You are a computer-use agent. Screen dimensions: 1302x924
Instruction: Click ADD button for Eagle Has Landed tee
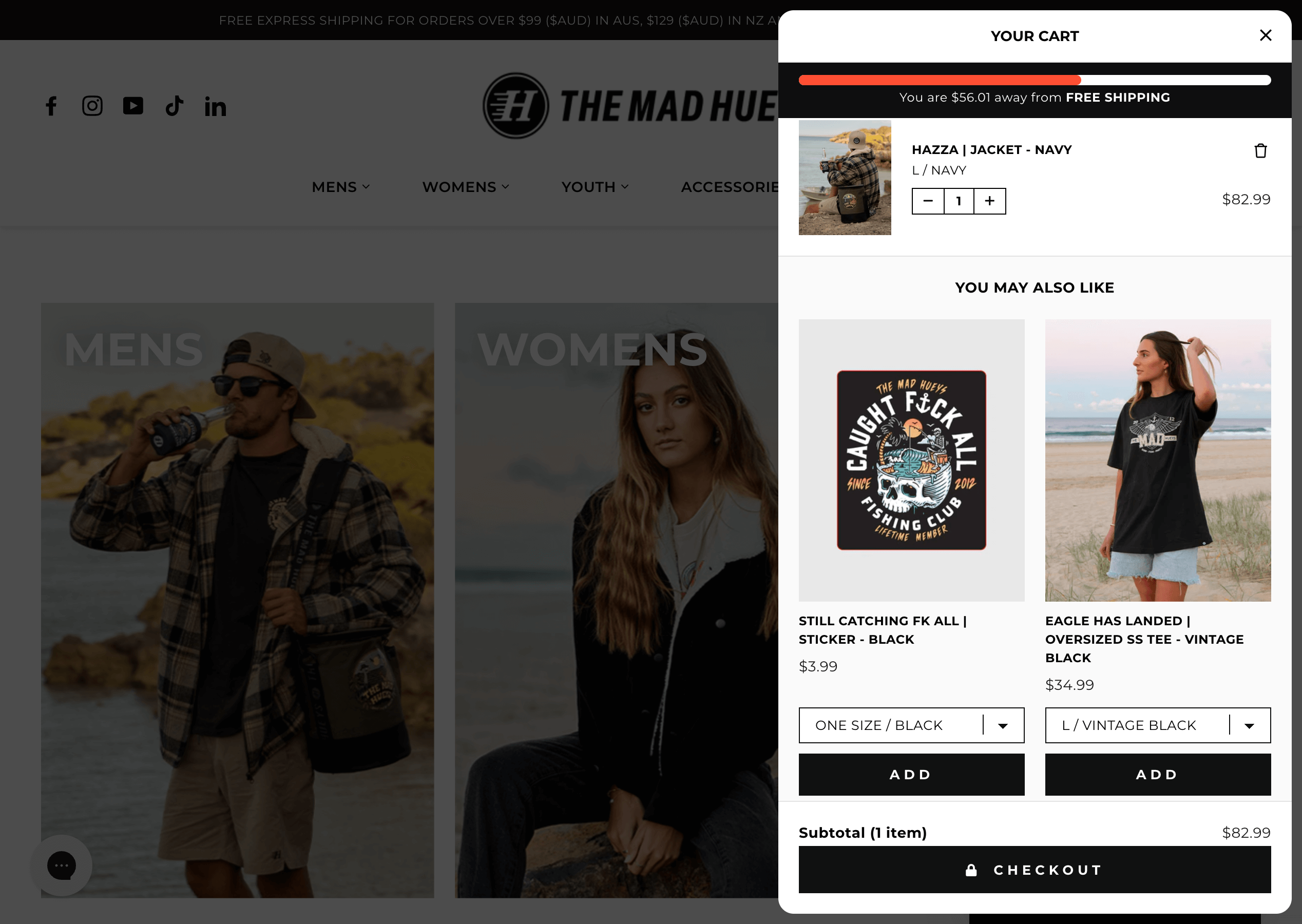pyautogui.click(x=1157, y=773)
